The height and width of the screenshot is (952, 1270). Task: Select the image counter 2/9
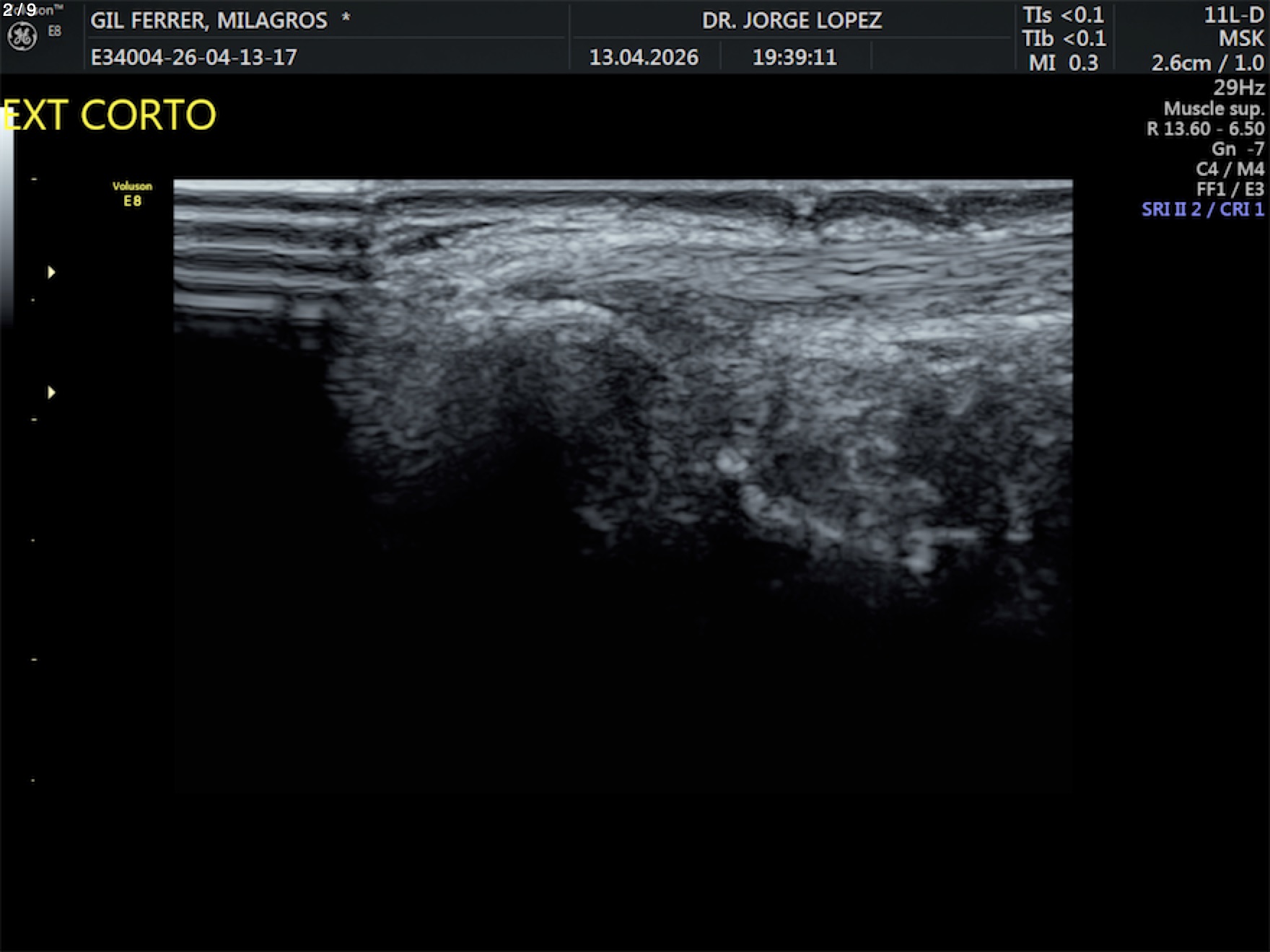point(19,9)
